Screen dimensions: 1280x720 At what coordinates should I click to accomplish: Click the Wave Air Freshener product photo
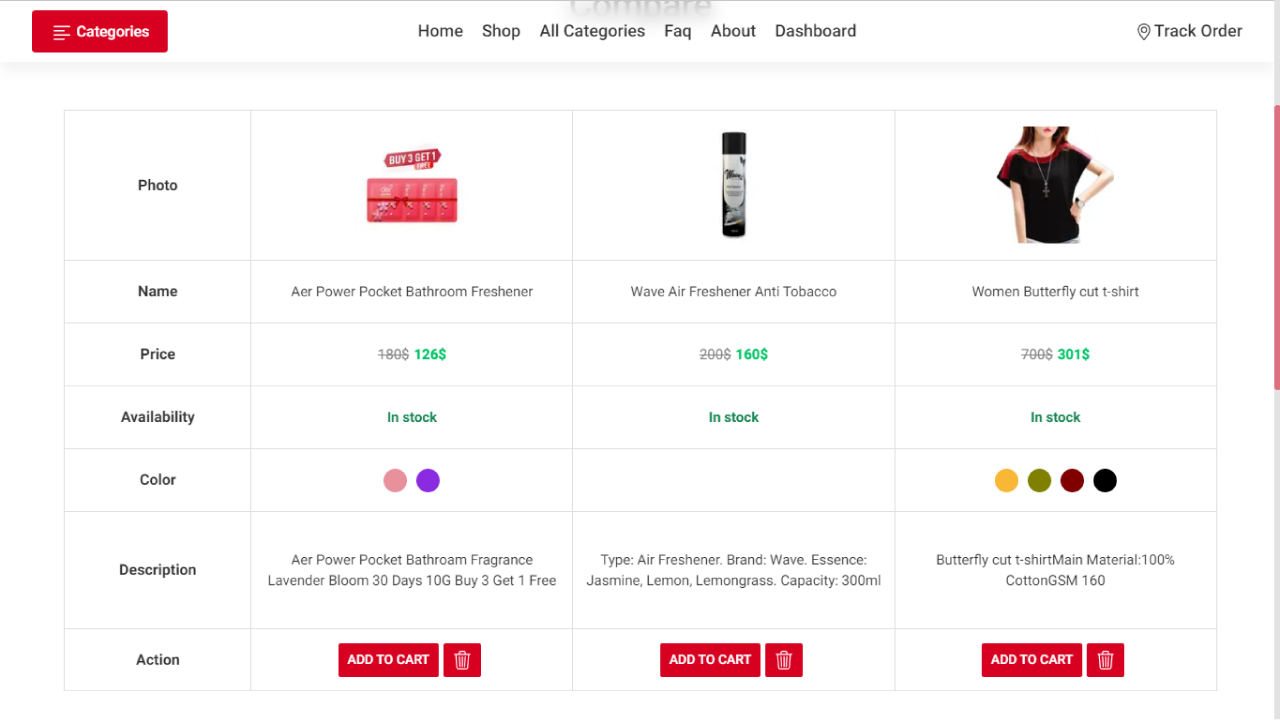734,185
